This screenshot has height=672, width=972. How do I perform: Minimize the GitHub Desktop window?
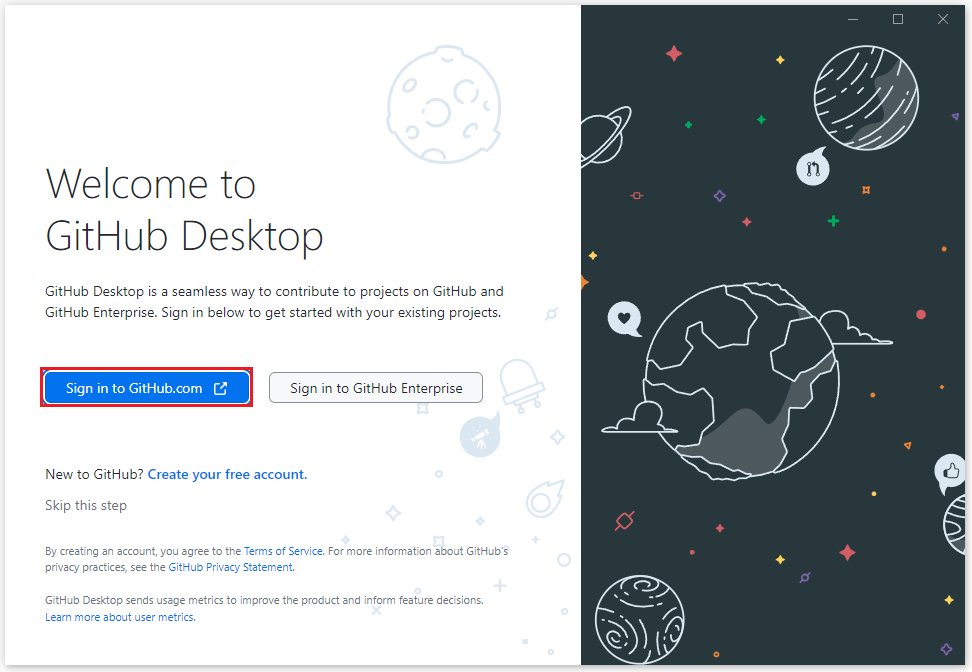[853, 18]
